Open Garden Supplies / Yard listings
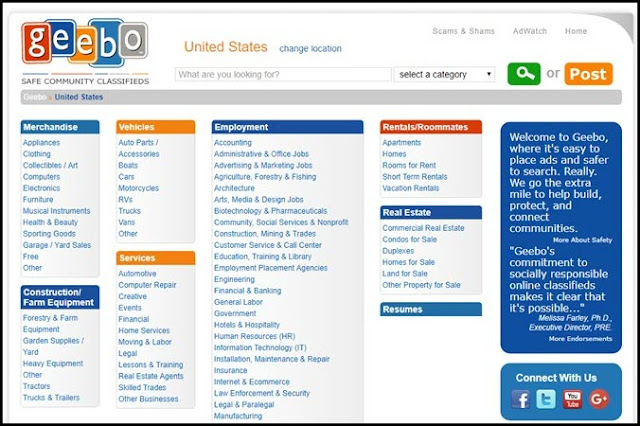 [53, 346]
